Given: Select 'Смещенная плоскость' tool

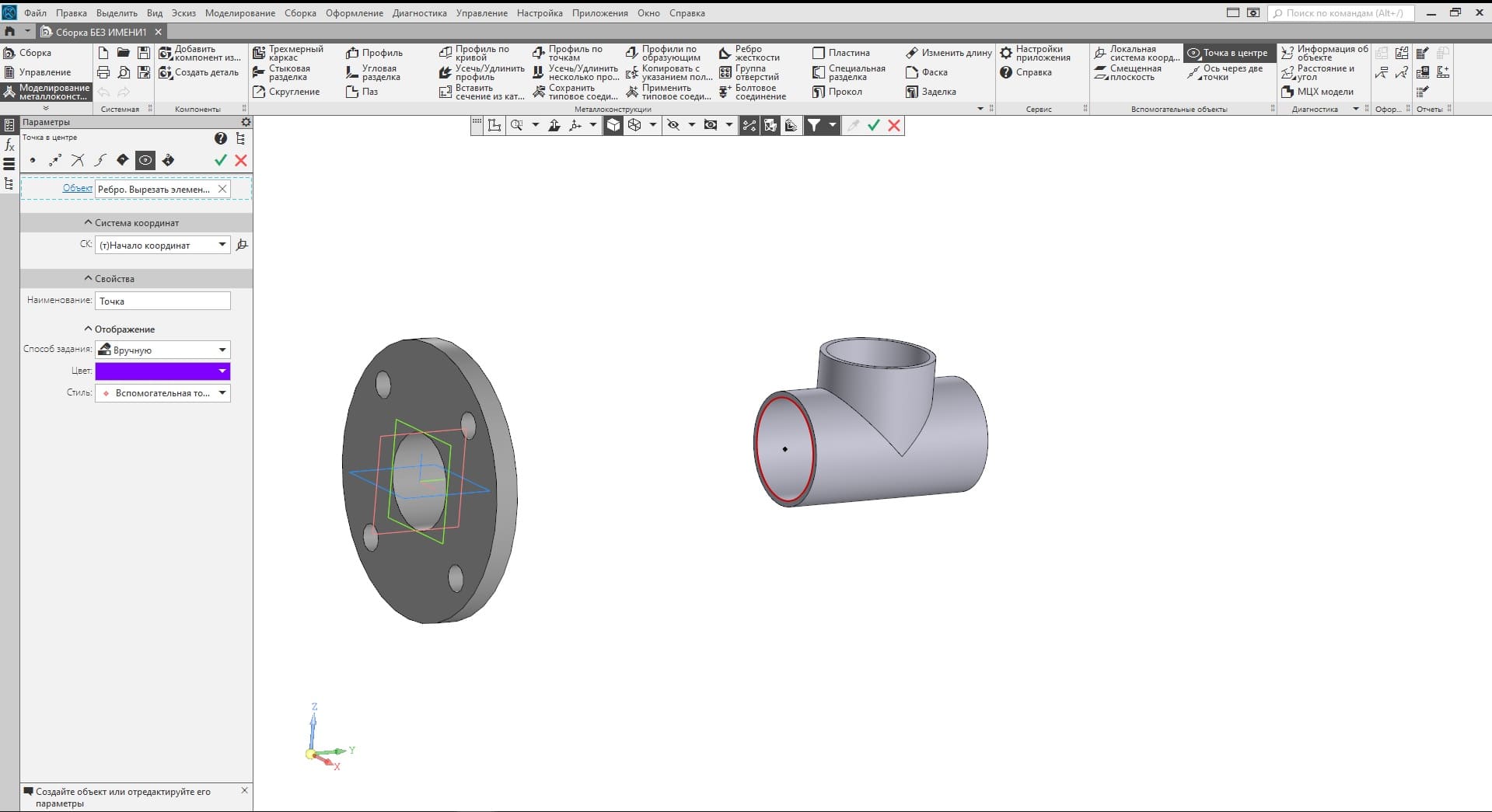Looking at the screenshot, I should click(1127, 72).
